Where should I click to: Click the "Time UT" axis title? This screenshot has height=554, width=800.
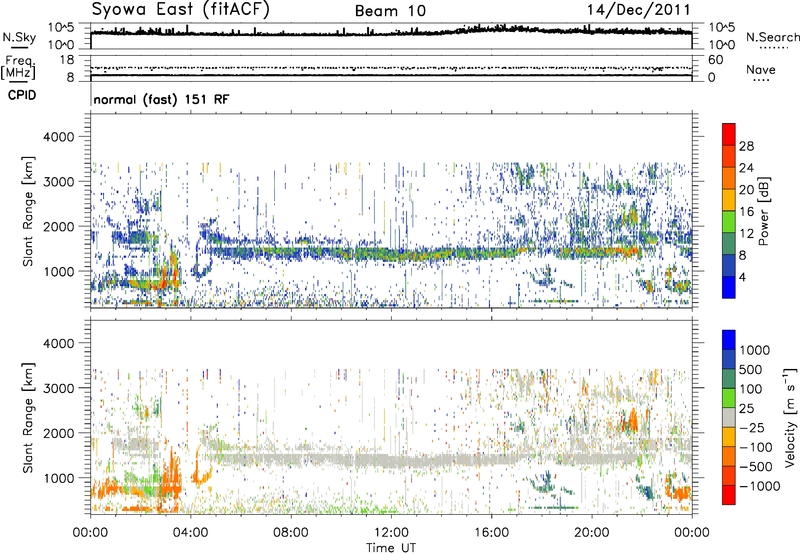tap(391, 548)
